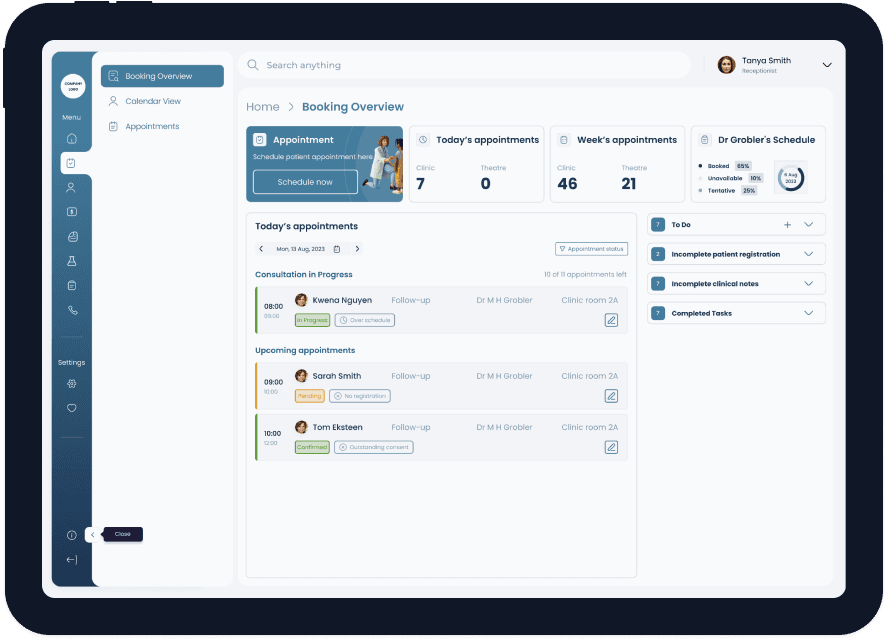Open the Tanya Smith user dropdown
Viewport: 887px width, 641px height.
(x=826, y=65)
